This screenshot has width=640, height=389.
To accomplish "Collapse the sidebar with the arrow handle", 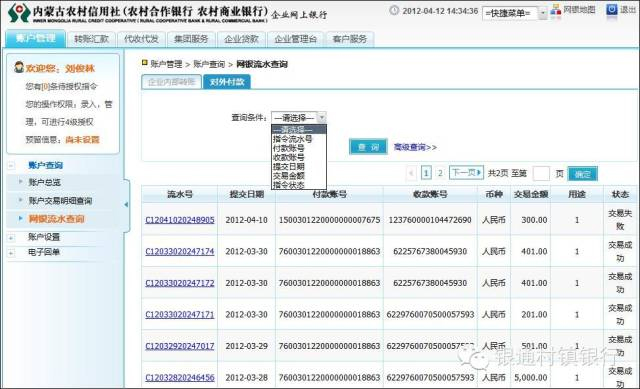I will tap(126, 205).
